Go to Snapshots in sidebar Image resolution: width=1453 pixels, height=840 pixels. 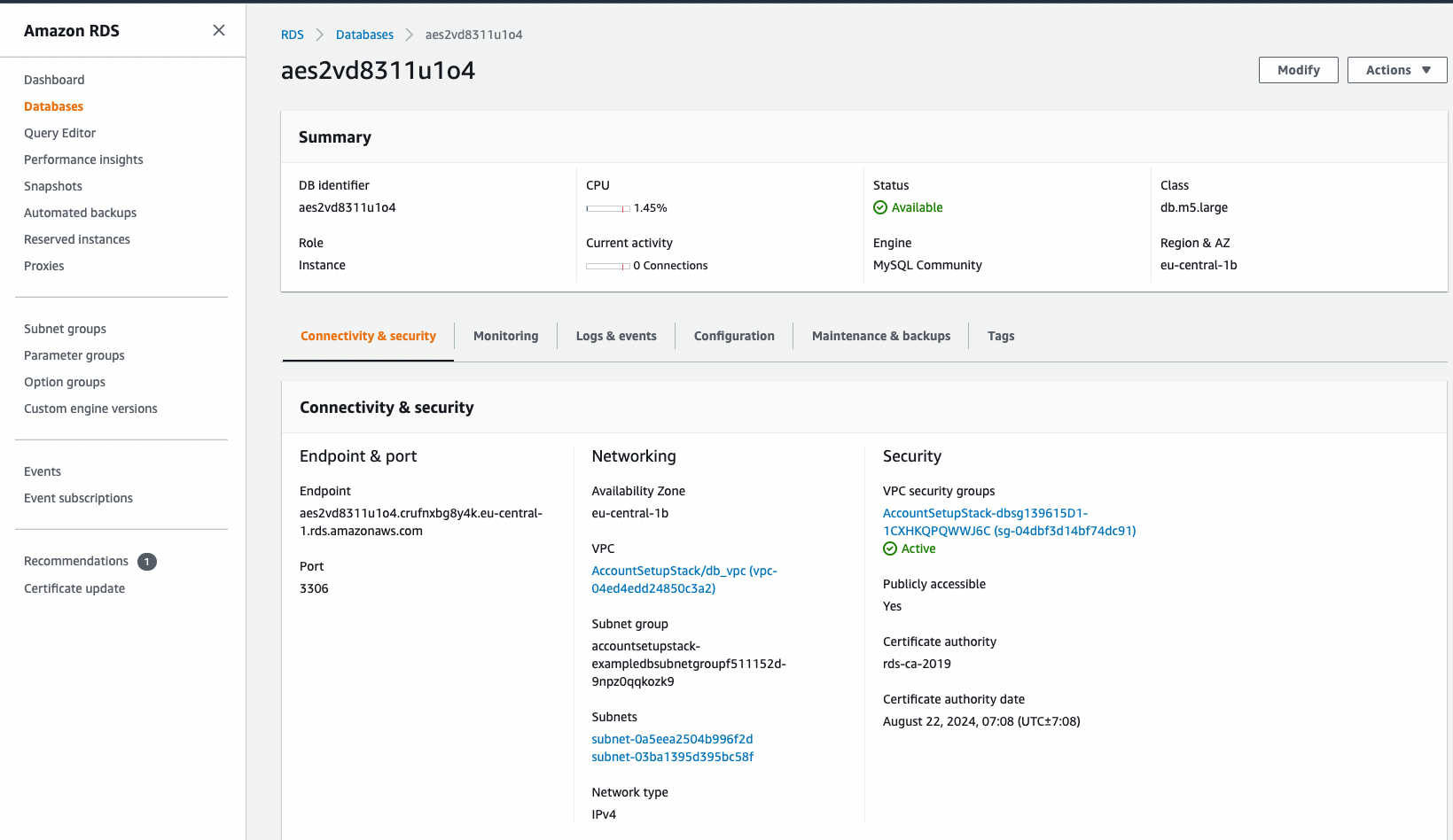(x=53, y=186)
